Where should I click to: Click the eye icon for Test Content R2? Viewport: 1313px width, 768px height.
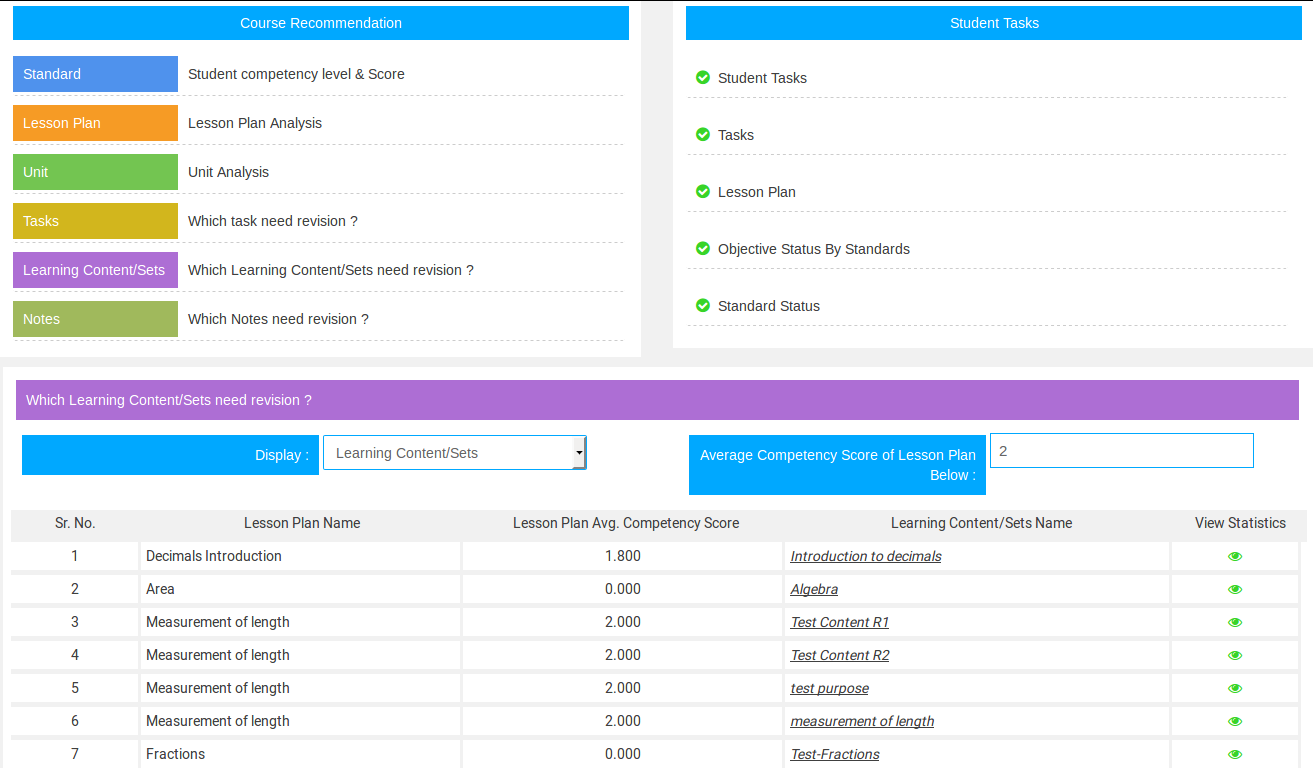(x=1235, y=656)
